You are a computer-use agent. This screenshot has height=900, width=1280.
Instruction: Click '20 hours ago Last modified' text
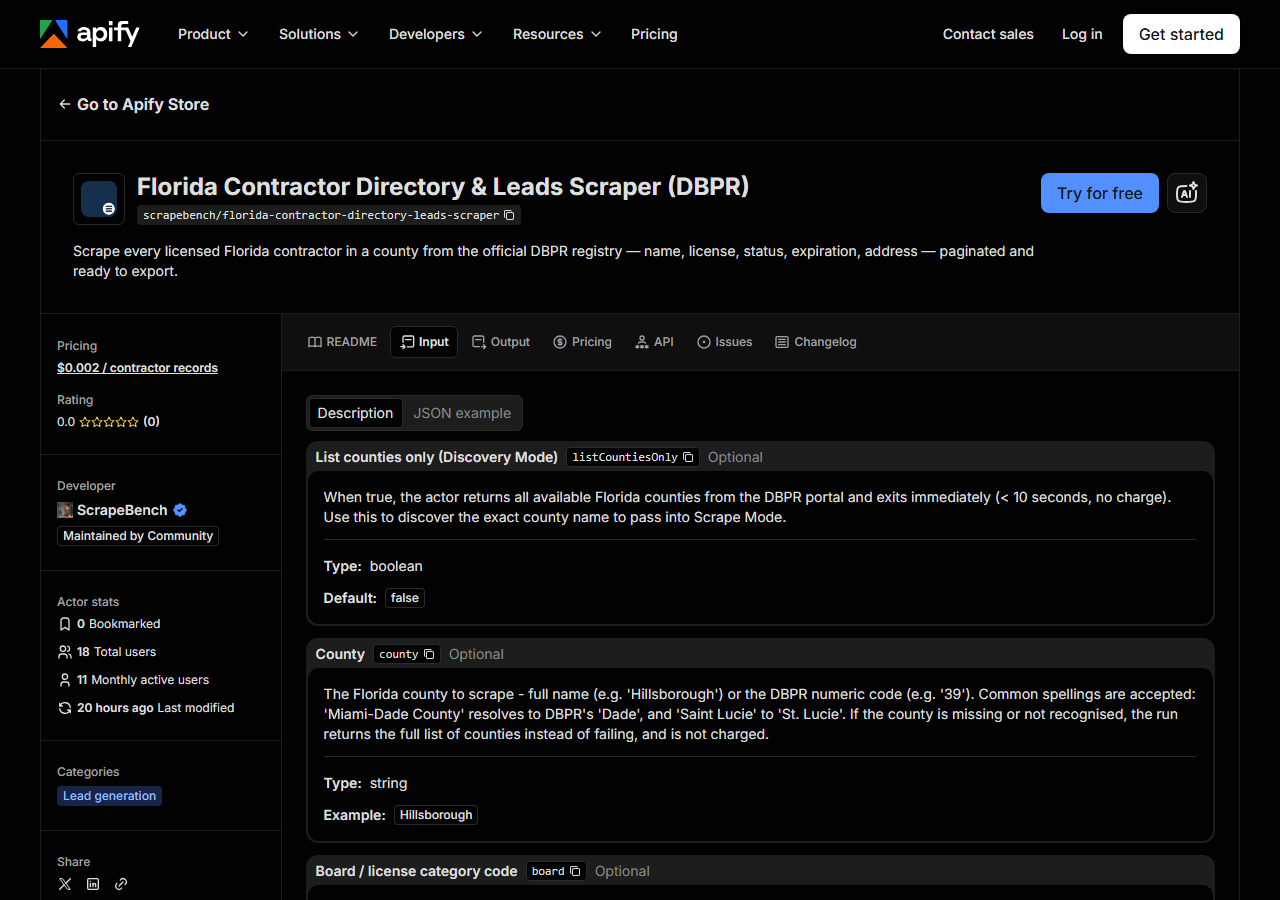155,708
